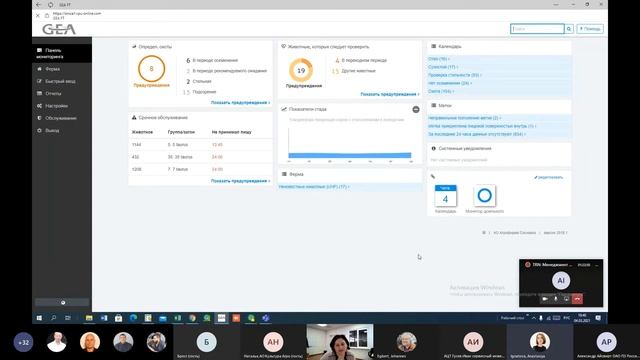
Task: Select participant tile with initials АР
Action: click(607, 342)
